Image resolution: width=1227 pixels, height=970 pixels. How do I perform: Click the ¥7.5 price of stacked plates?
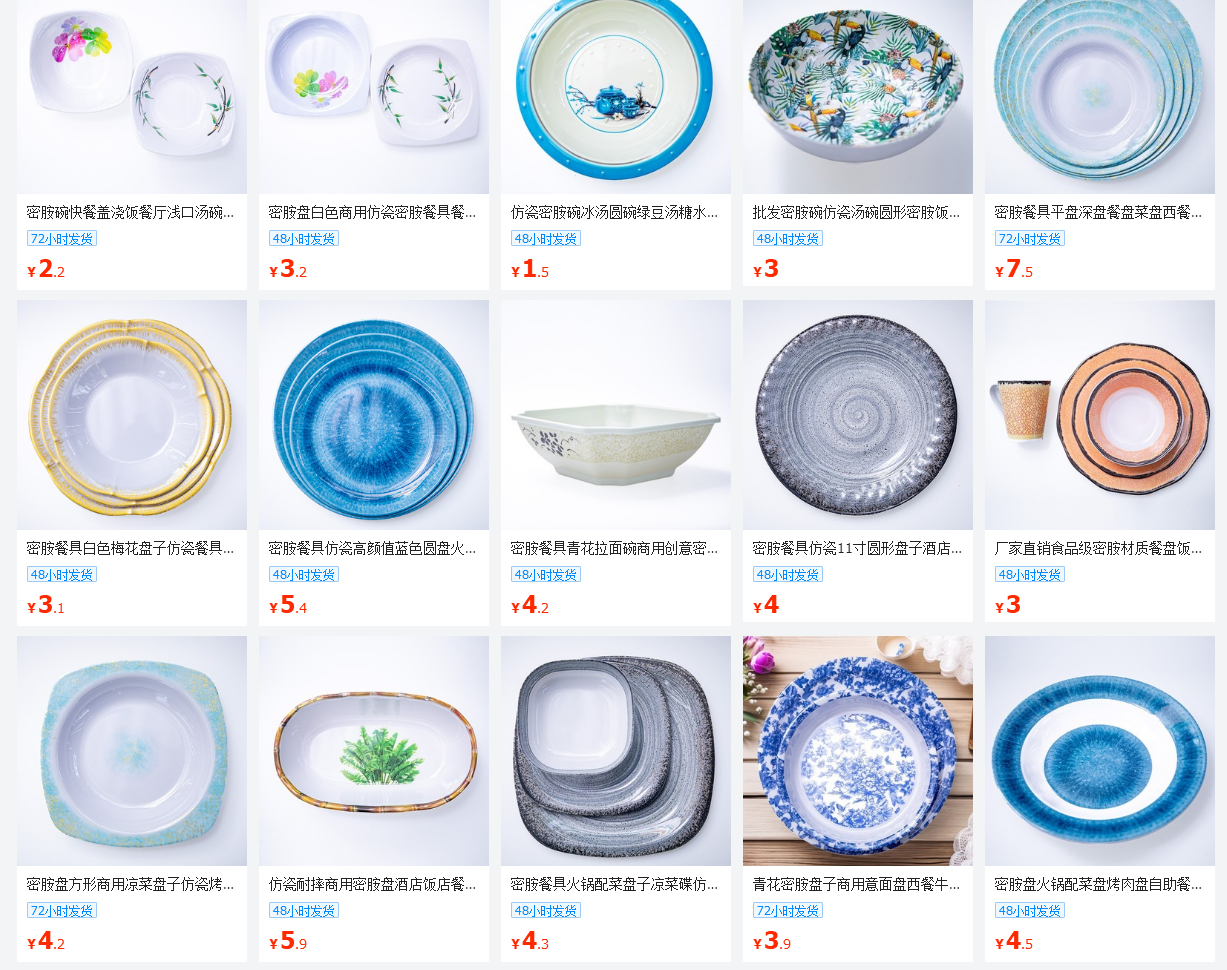tap(1014, 270)
